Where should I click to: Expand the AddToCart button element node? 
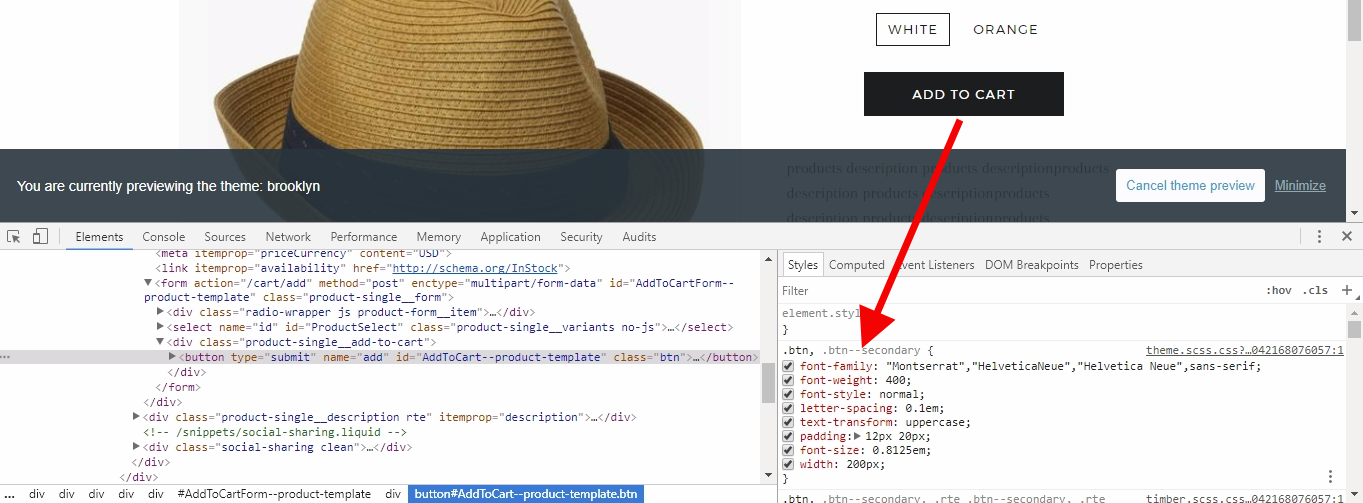(173, 357)
